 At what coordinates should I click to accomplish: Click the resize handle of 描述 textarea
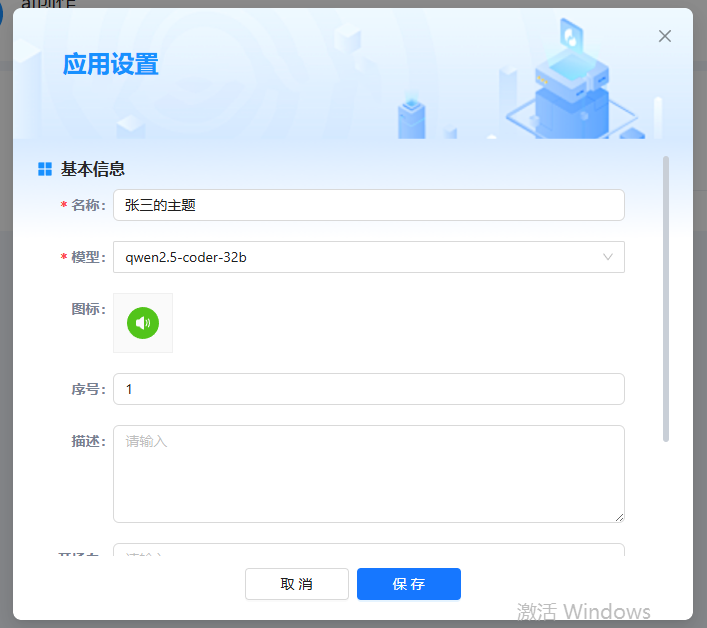(x=619, y=516)
